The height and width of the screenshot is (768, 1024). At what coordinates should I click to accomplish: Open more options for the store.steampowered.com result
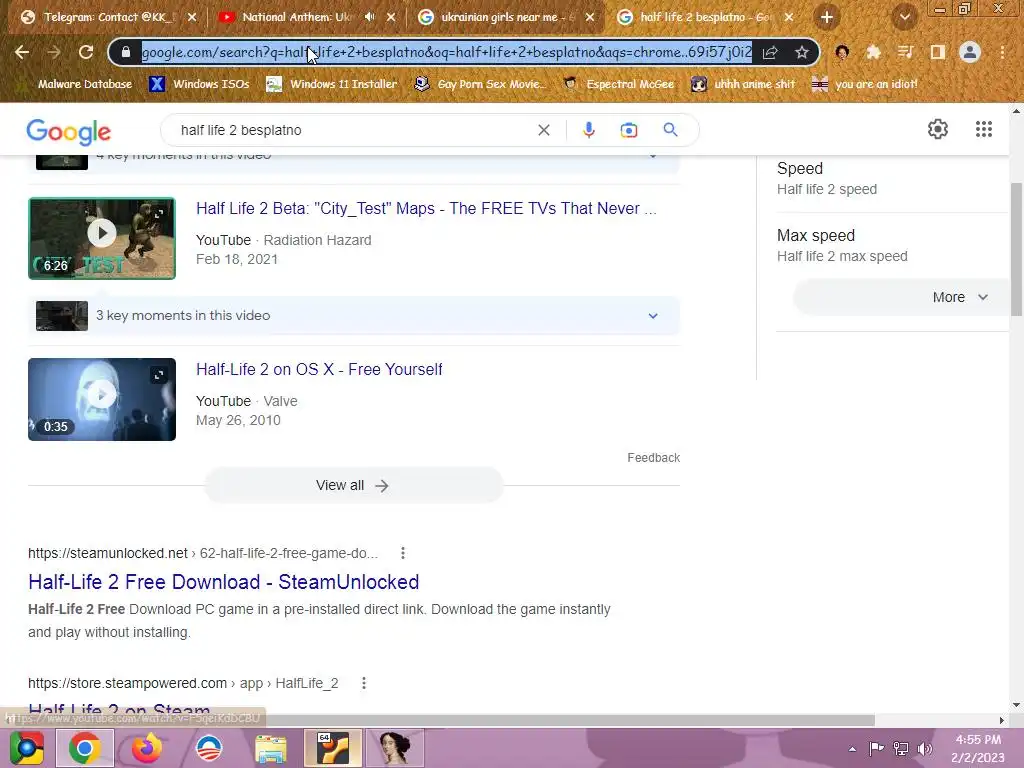click(364, 683)
